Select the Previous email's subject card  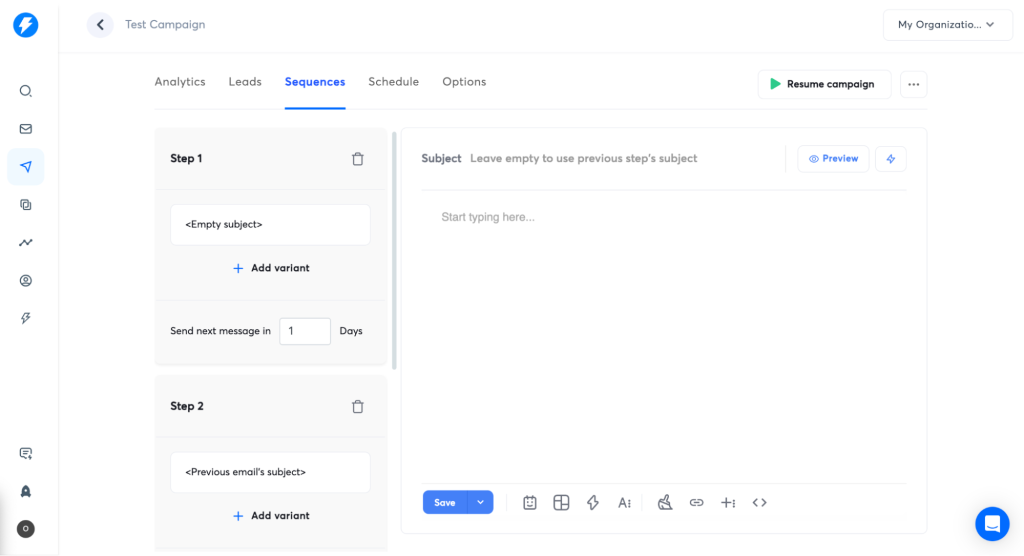coord(270,472)
